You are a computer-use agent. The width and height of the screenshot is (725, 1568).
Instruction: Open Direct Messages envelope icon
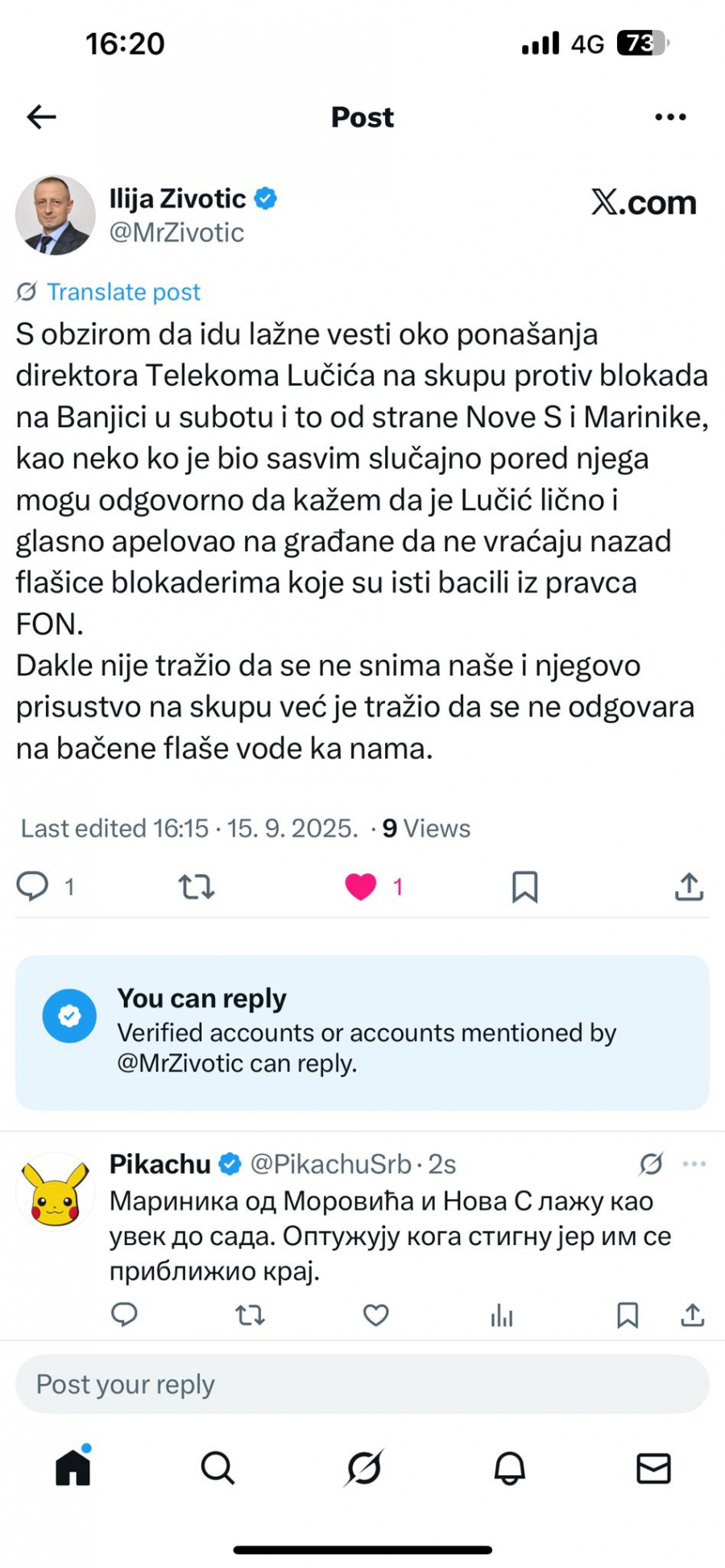652,1468
